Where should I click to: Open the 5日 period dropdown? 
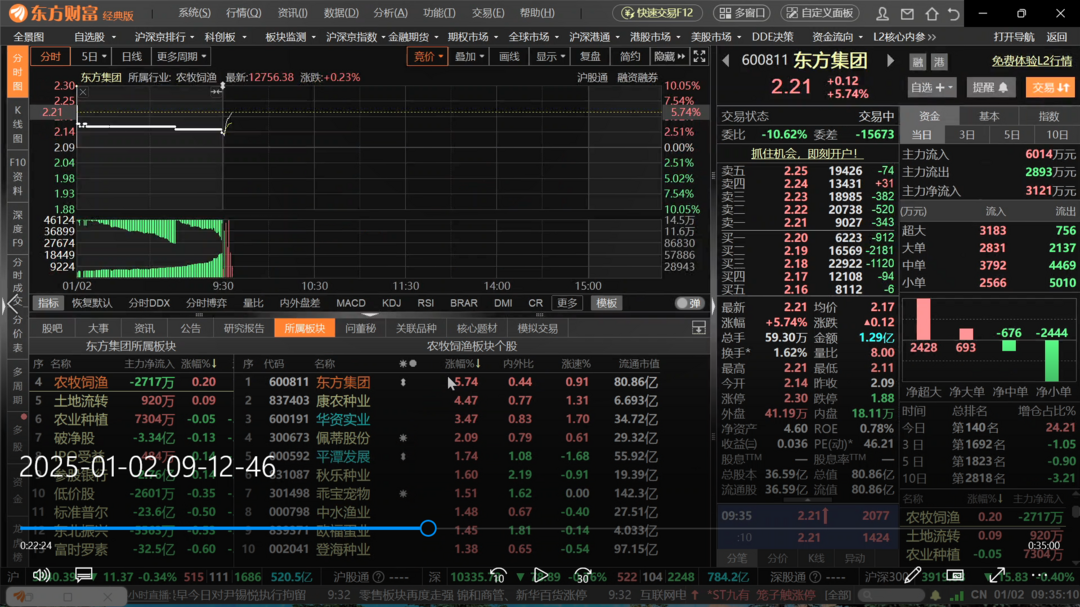(94, 56)
